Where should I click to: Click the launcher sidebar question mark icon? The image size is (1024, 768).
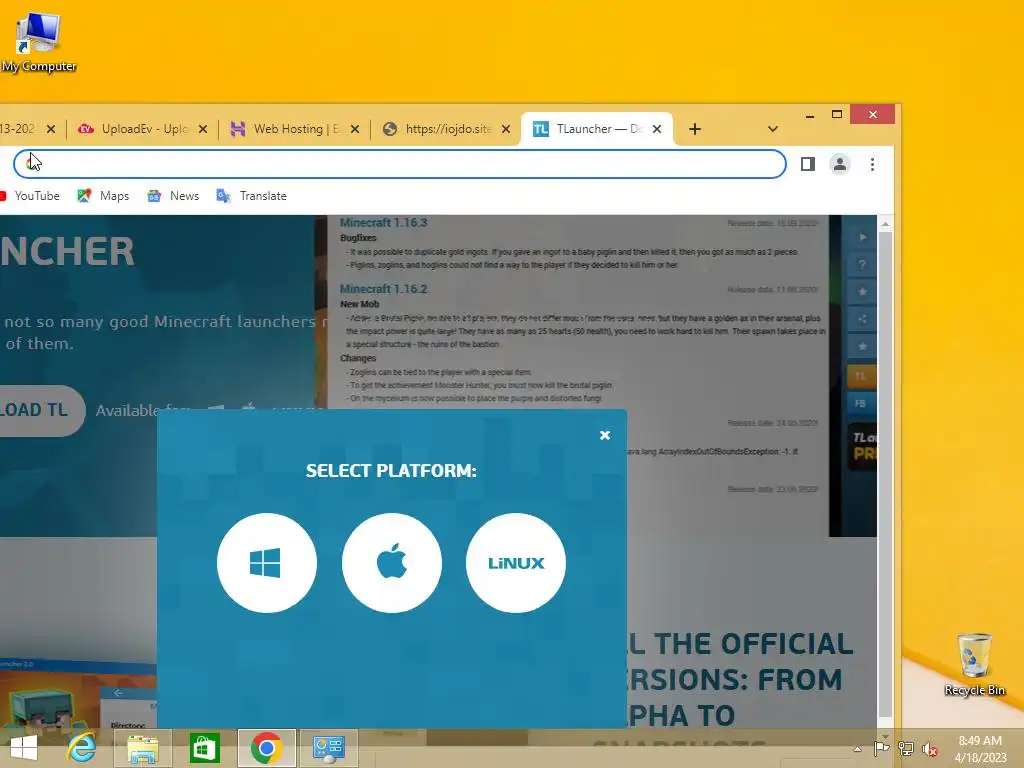coord(862,264)
